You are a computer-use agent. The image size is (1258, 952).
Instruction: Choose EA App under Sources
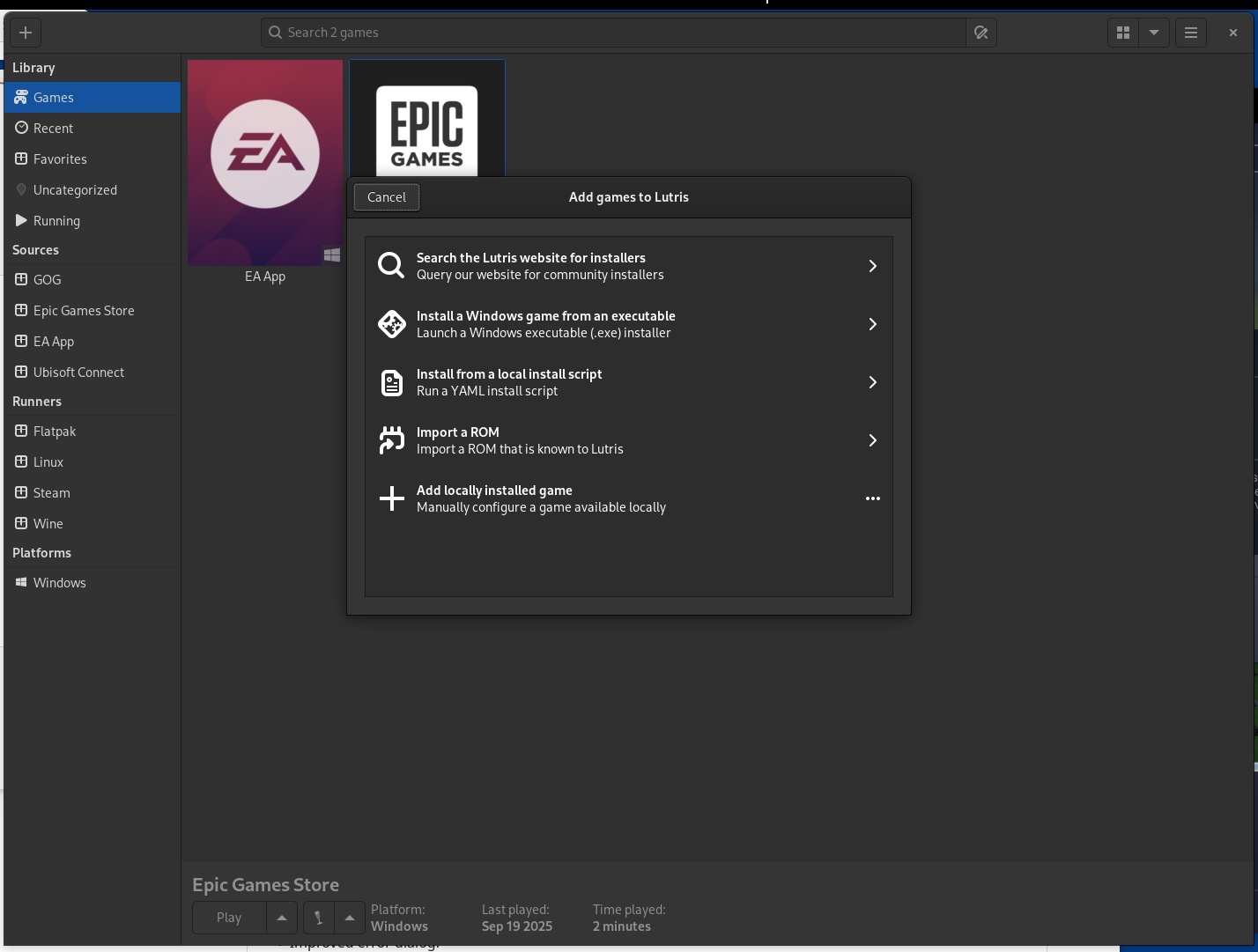coord(92,342)
